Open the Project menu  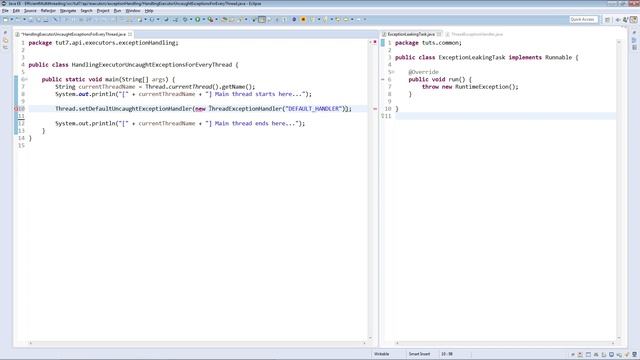pyautogui.click(x=103, y=11)
